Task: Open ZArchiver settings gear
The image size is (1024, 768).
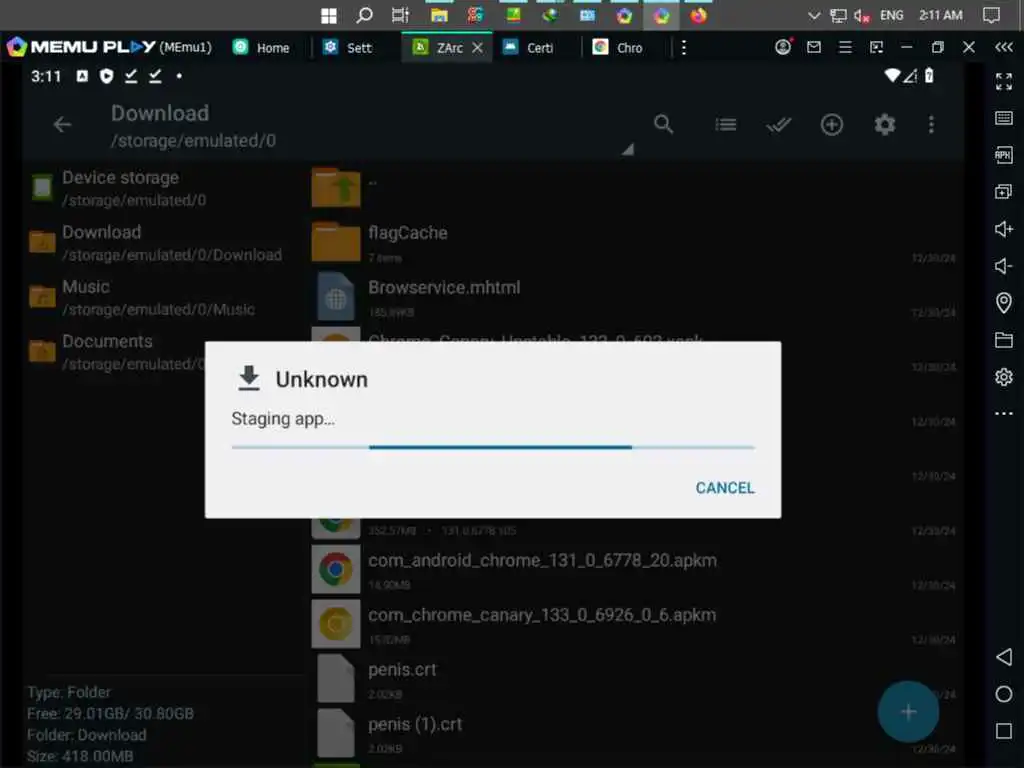Action: click(884, 124)
